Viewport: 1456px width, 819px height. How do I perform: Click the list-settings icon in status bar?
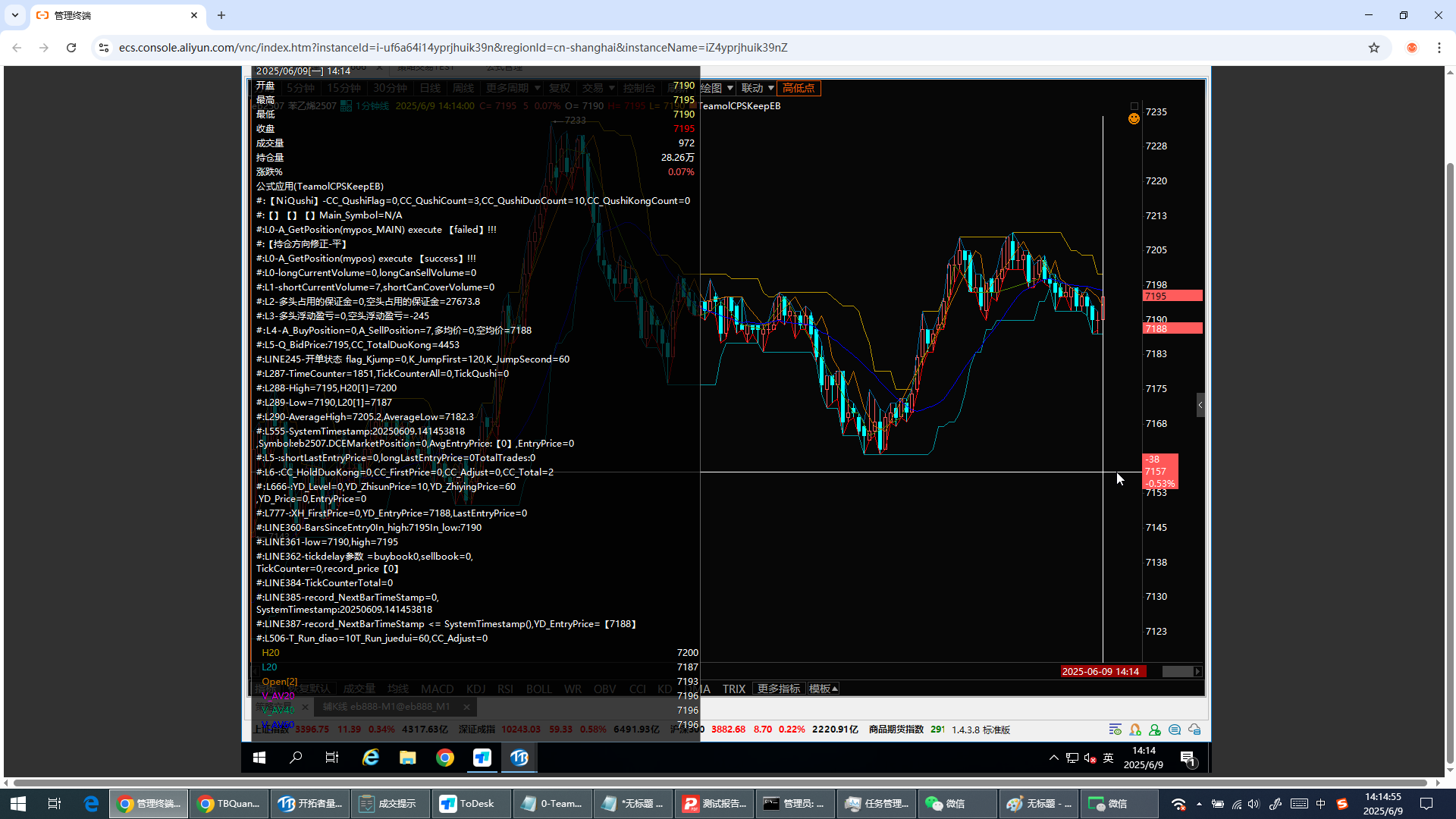1115,730
